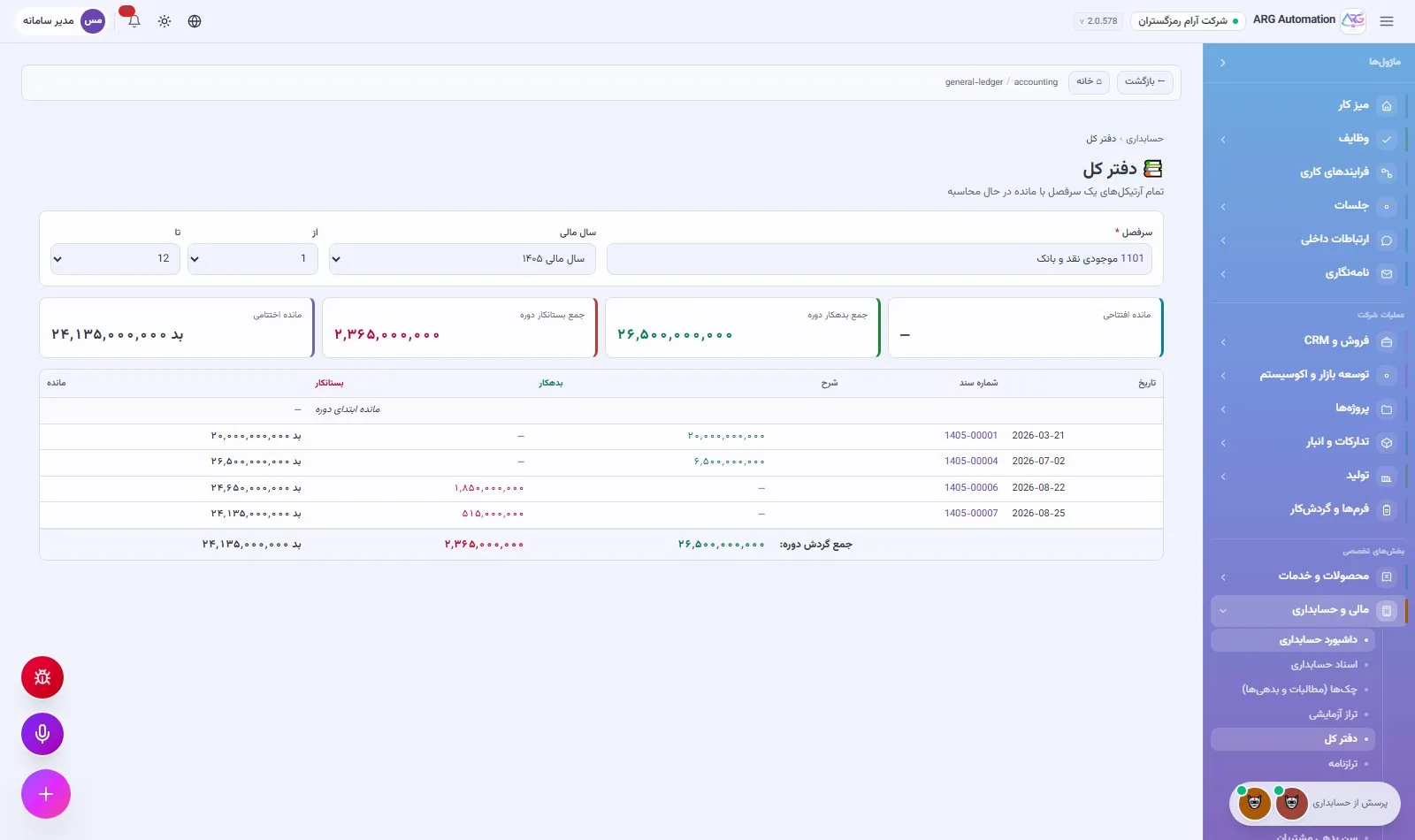Open the تا month dropdown showing 12
The height and width of the screenshot is (840, 1415).
pos(115,259)
